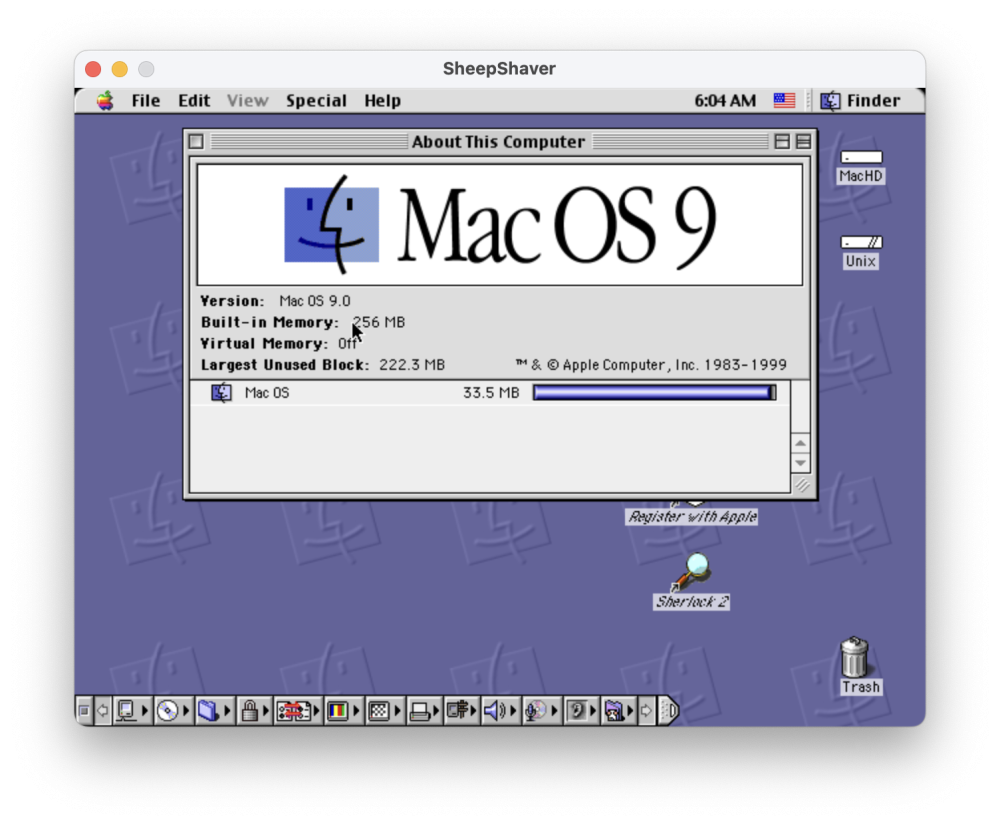The image size is (1000, 825).
Task: Click the About This Computer title bar
Action: 498,142
